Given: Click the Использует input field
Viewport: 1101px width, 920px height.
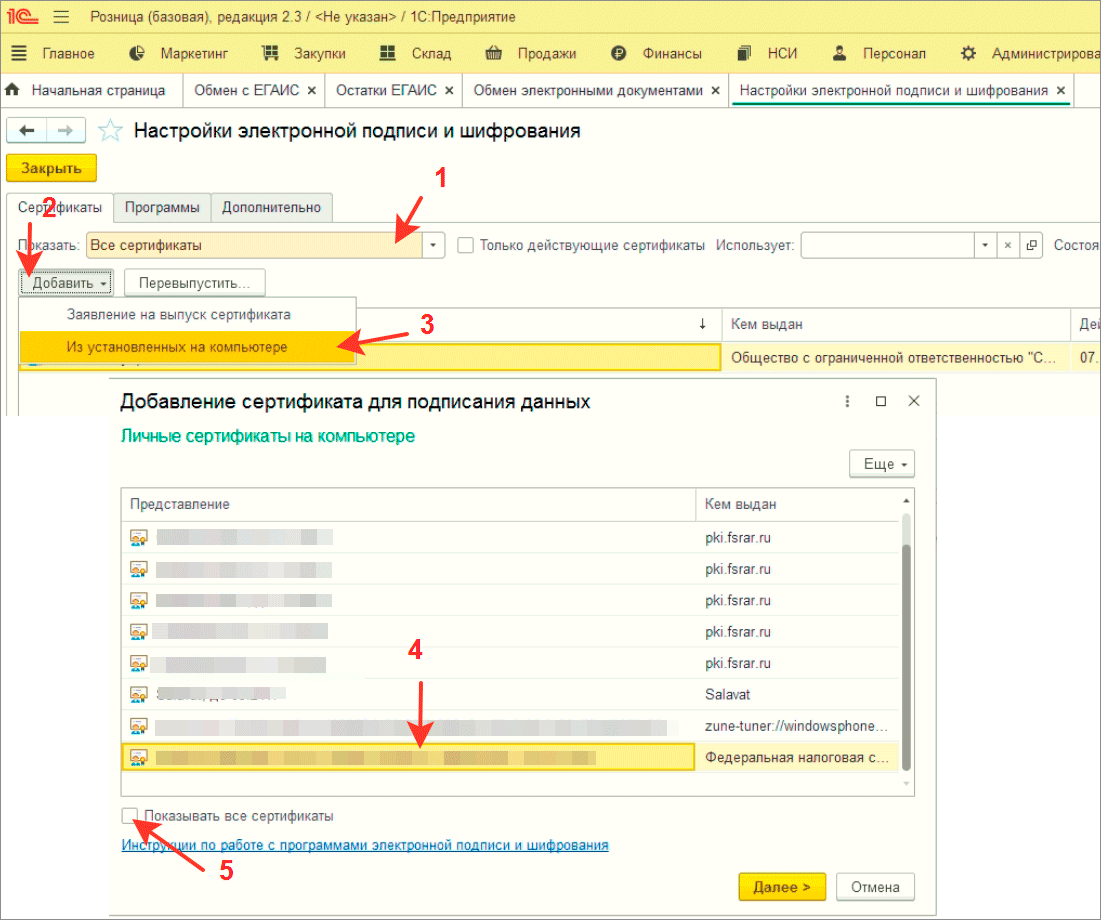Looking at the screenshot, I should (888, 245).
